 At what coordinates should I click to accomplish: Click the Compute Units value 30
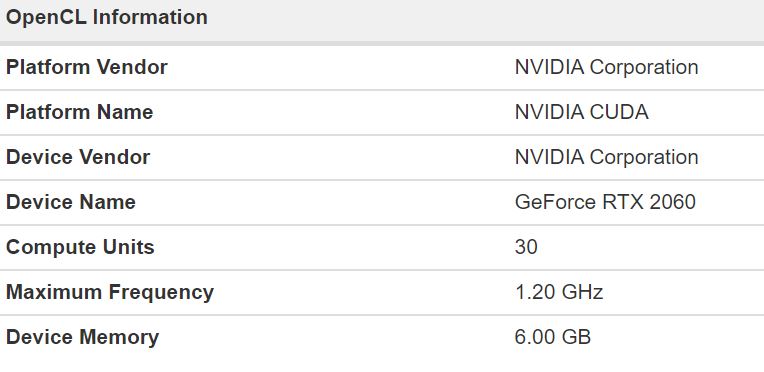pyautogui.click(x=526, y=247)
